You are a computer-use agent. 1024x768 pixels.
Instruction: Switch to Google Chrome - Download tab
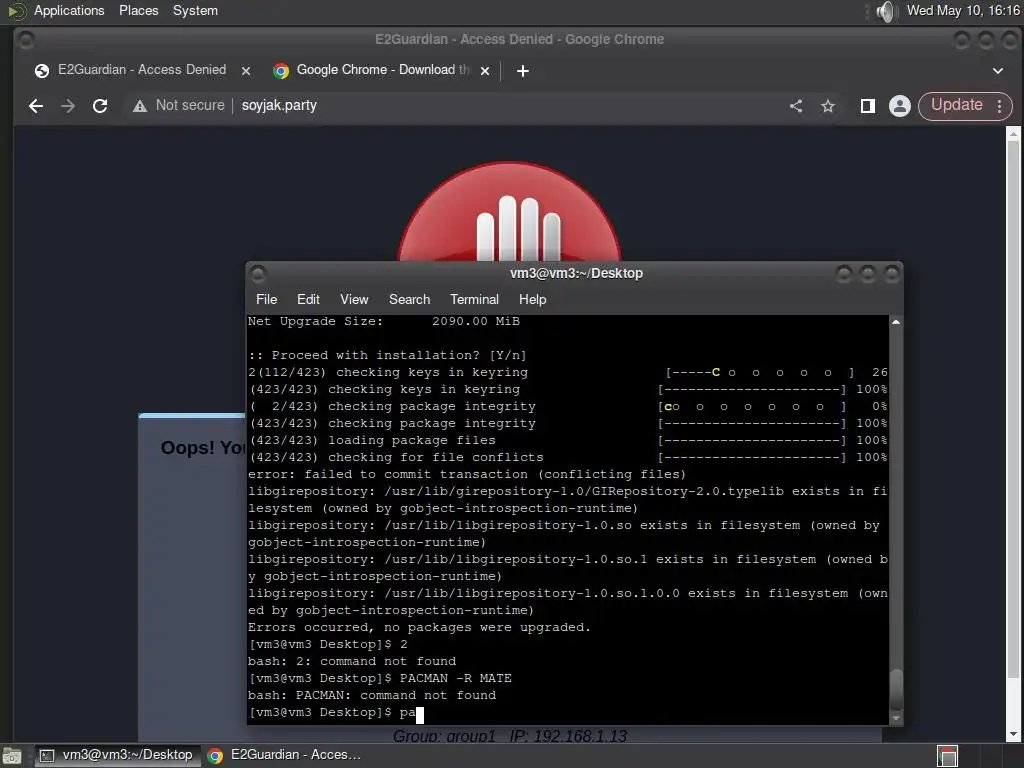click(382, 70)
